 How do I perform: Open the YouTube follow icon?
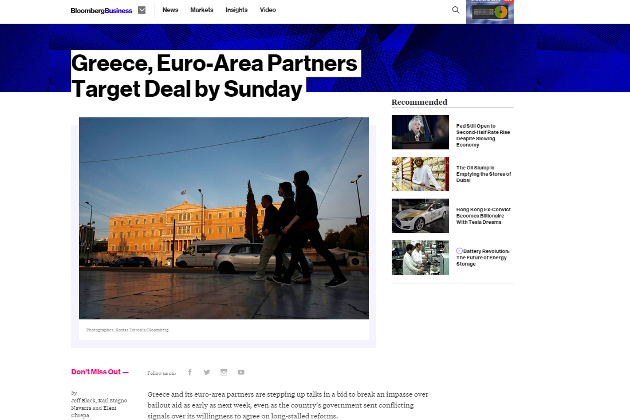[241, 372]
